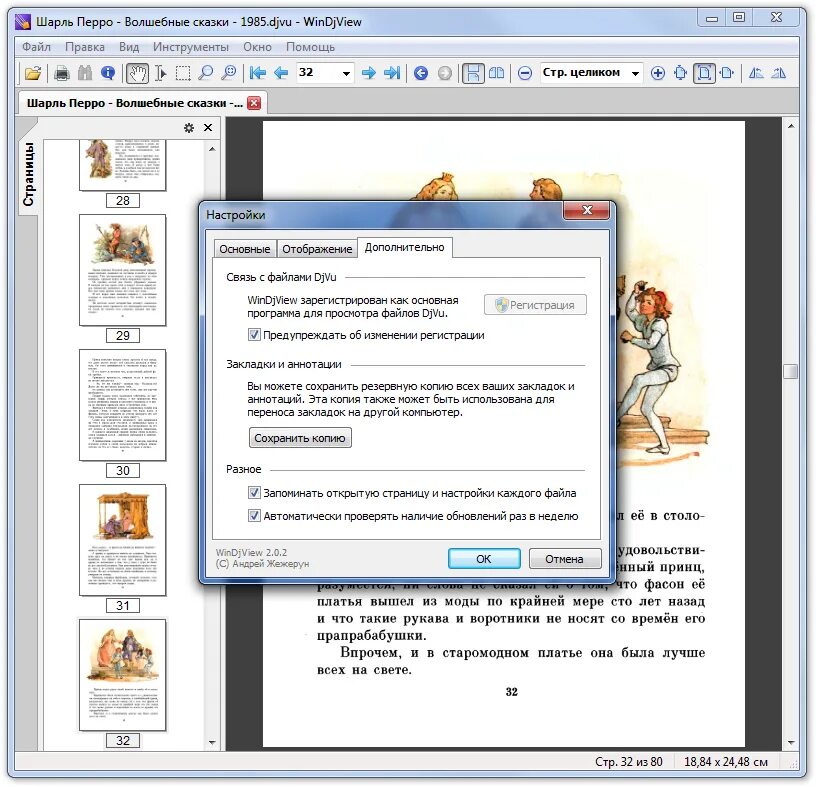The width and height of the screenshot is (816, 787).
Task: Open the Помощь menu
Action: (x=310, y=47)
